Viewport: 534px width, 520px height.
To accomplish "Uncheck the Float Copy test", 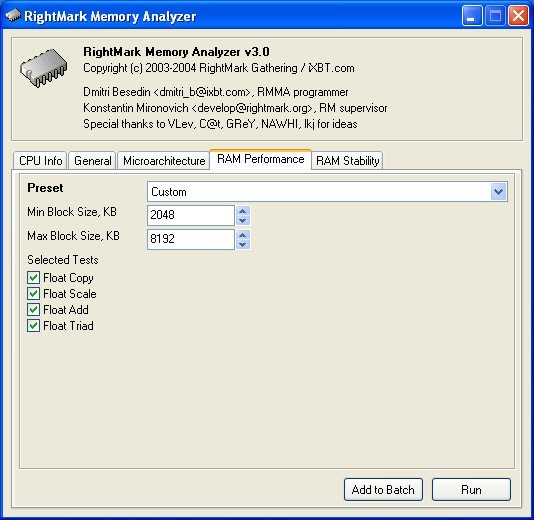I will (33, 278).
